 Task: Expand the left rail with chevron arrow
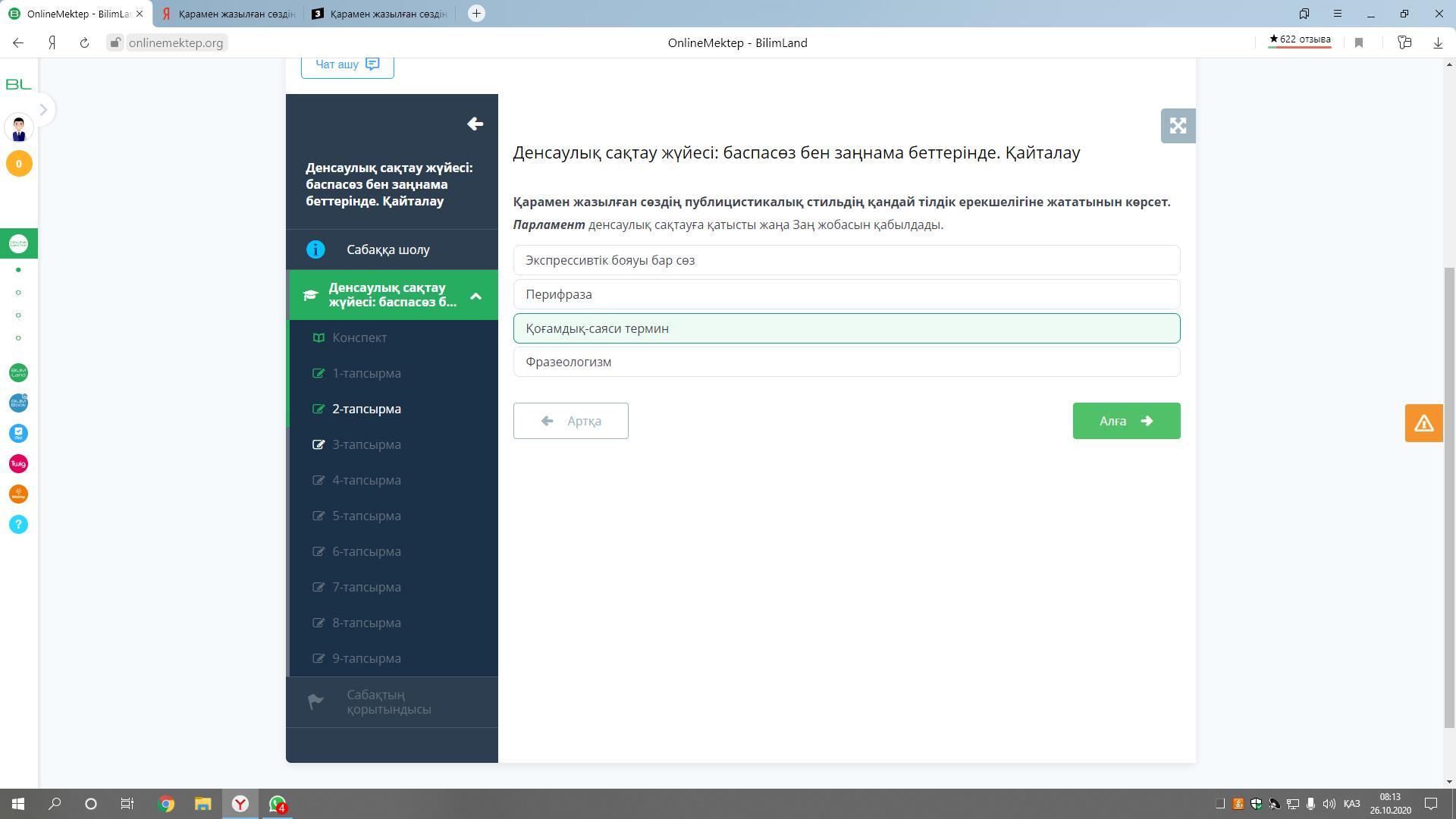43,110
